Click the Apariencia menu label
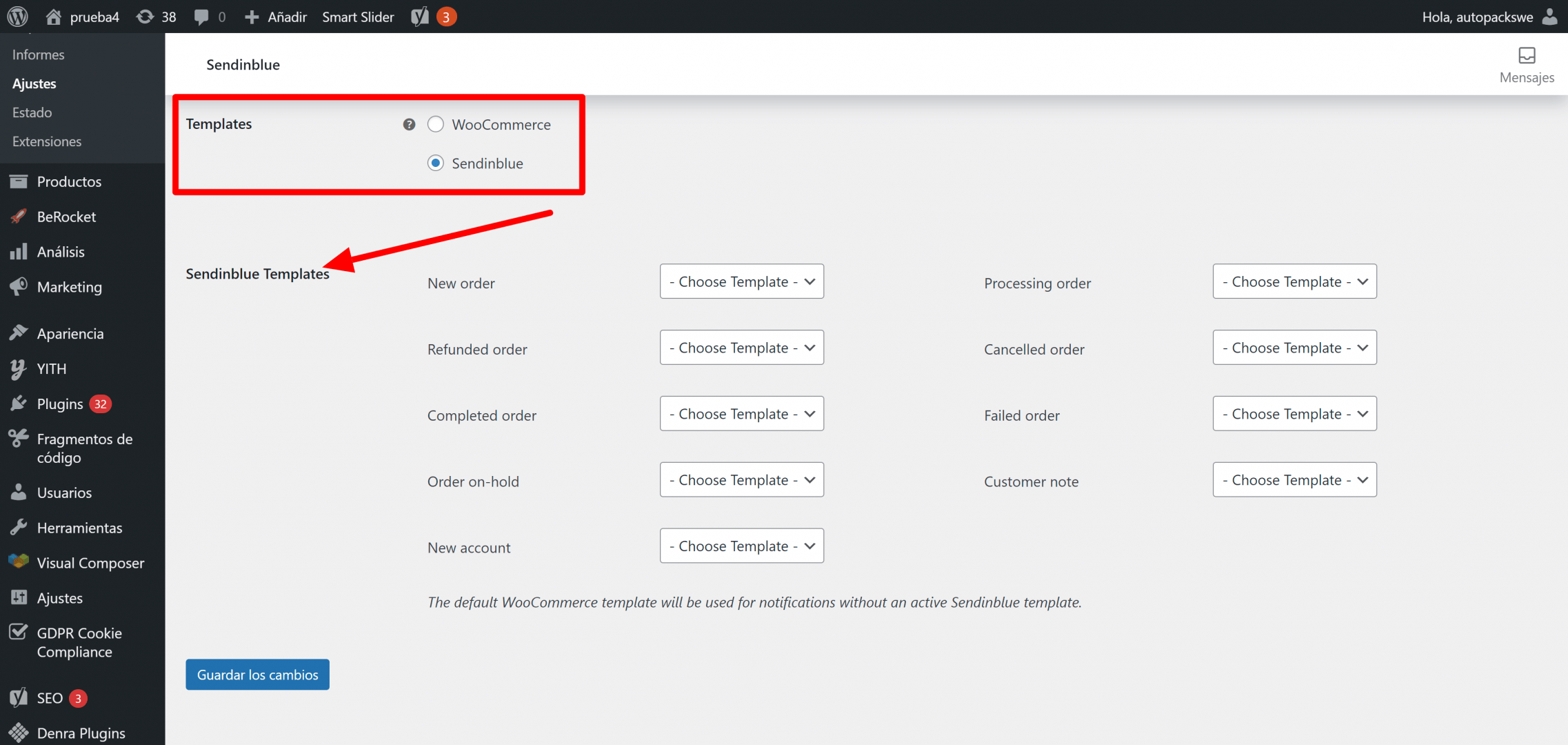 (70, 334)
